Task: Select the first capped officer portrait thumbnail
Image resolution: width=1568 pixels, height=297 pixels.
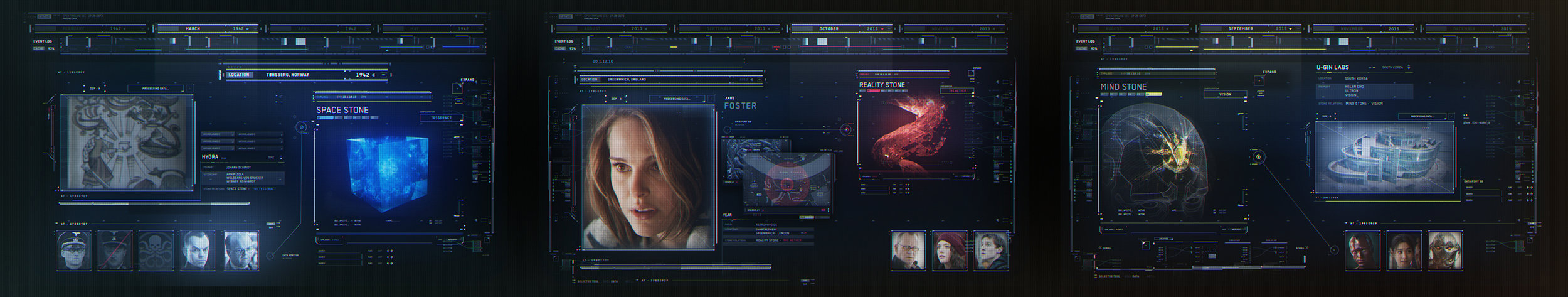Action: click(x=73, y=251)
